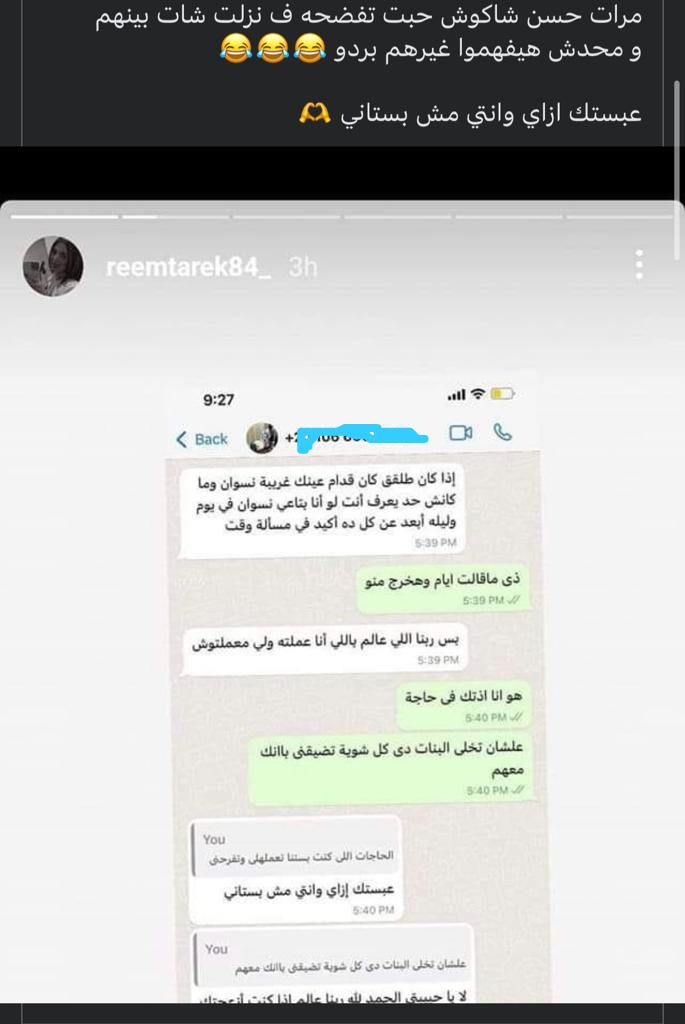Screen dimensions: 685x1024
Task: Tap the heart hands emoji in the caption
Action: coord(315,114)
